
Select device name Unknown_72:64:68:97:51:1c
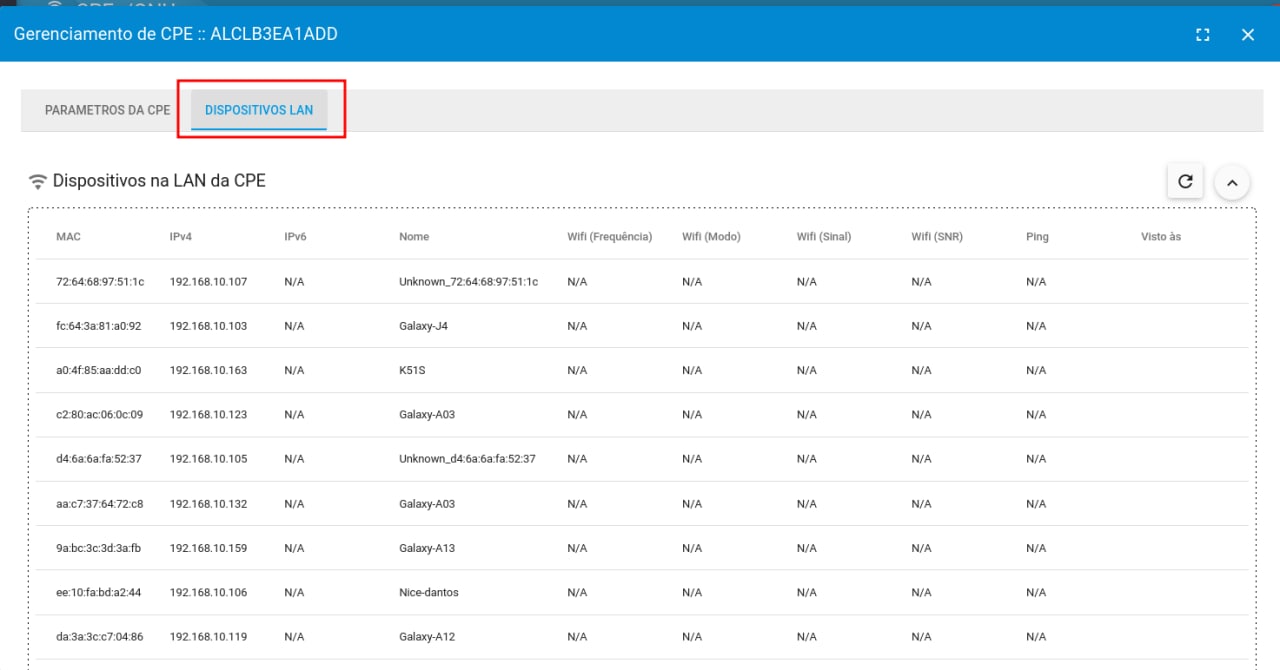pyautogui.click(x=469, y=282)
